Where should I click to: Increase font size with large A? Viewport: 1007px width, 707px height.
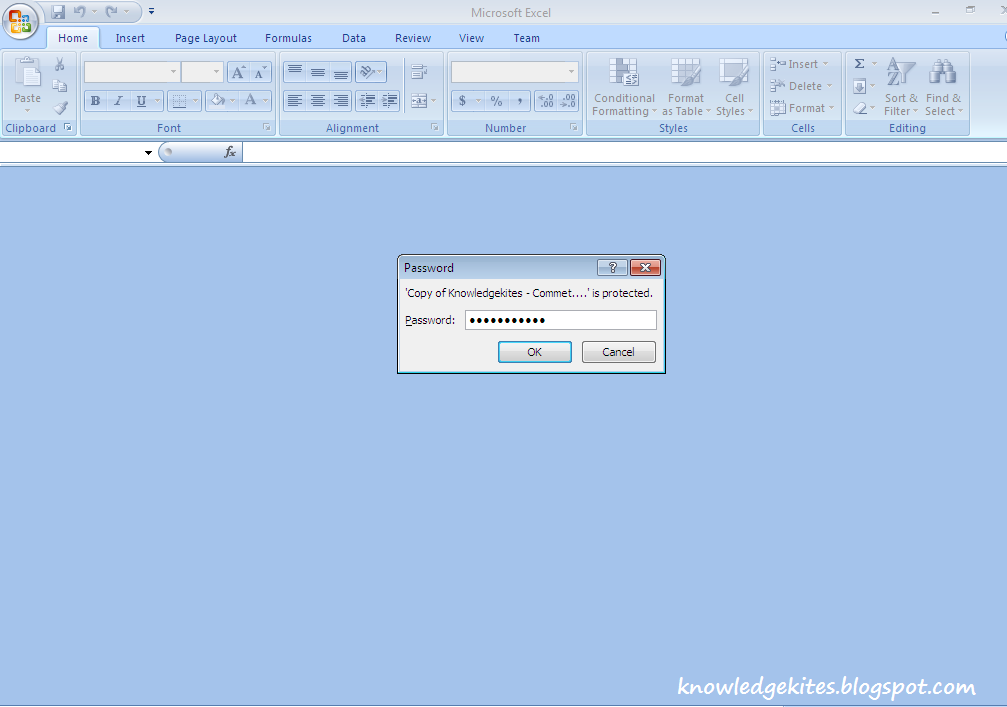238,73
